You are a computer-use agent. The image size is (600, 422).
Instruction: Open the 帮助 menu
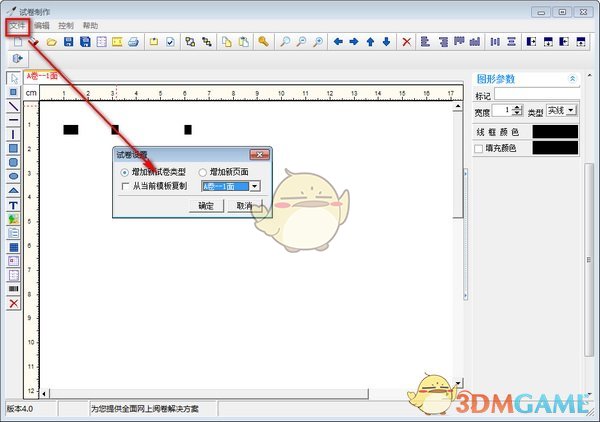[x=90, y=26]
